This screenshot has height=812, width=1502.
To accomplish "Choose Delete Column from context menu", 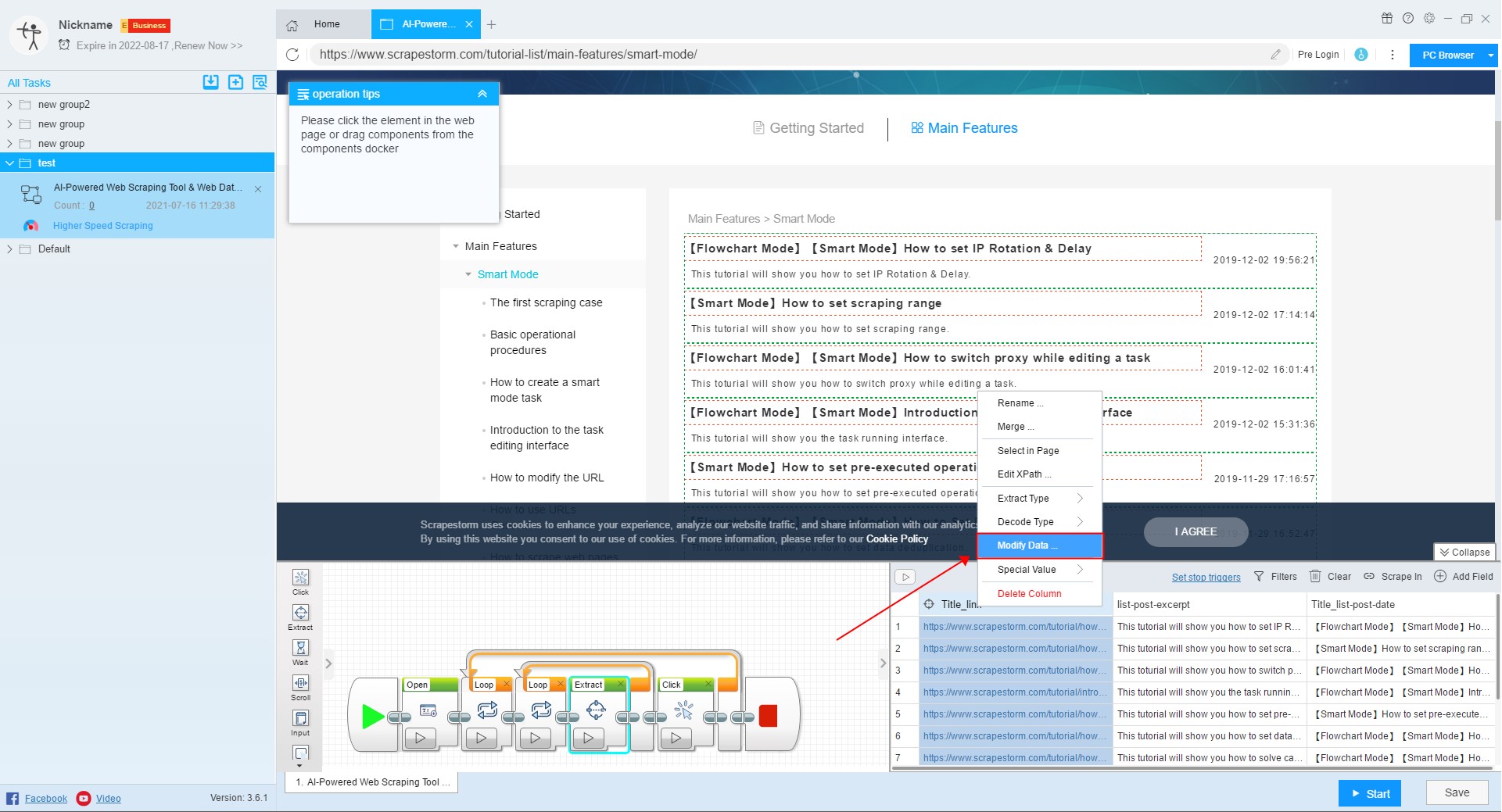I will coord(1029,594).
